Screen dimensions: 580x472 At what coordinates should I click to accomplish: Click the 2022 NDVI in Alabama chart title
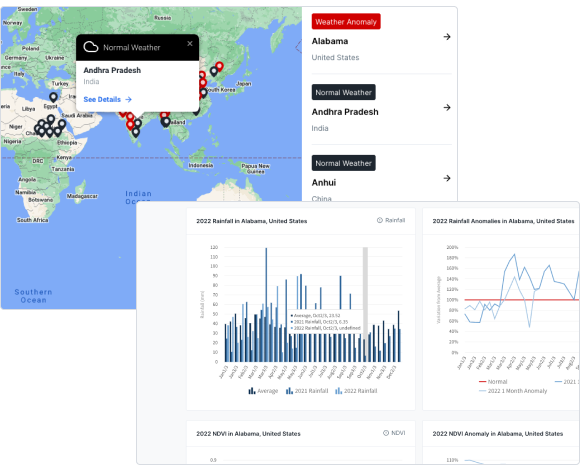click(248, 434)
